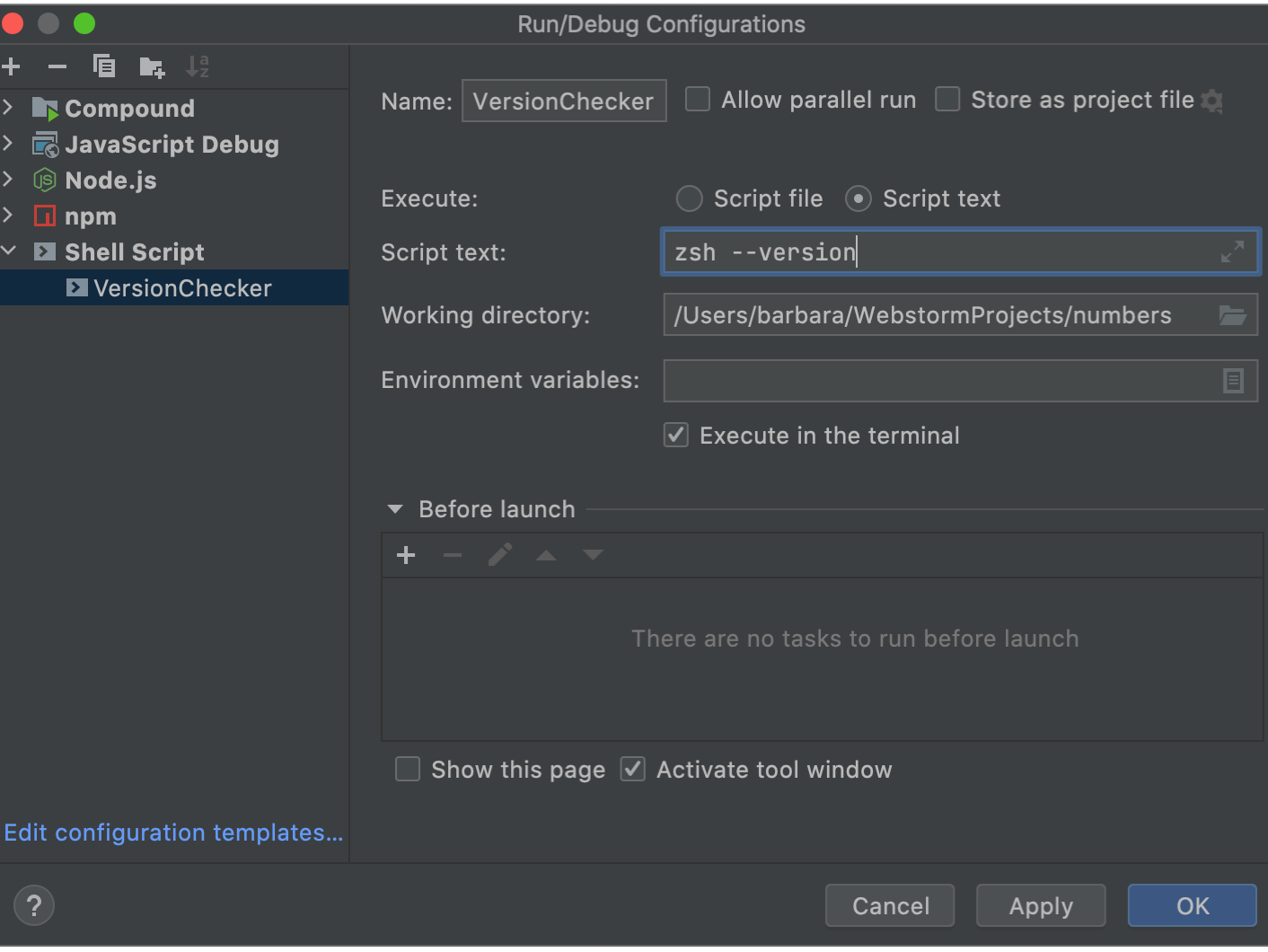The height and width of the screenshot is (952, 1268).
Task: Open the gear settings next to Store as project file
Action: click(1212, 101)
